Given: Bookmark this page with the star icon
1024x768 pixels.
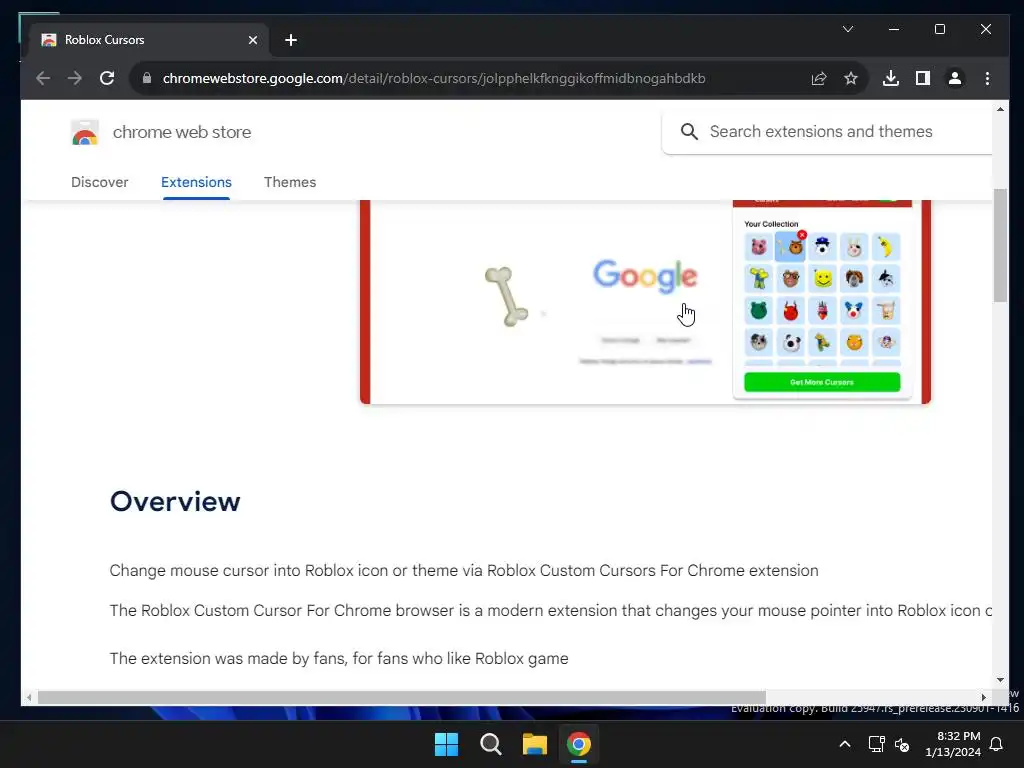Looking at the screenshot, I should pyautogui.click(x=851, y=78).
